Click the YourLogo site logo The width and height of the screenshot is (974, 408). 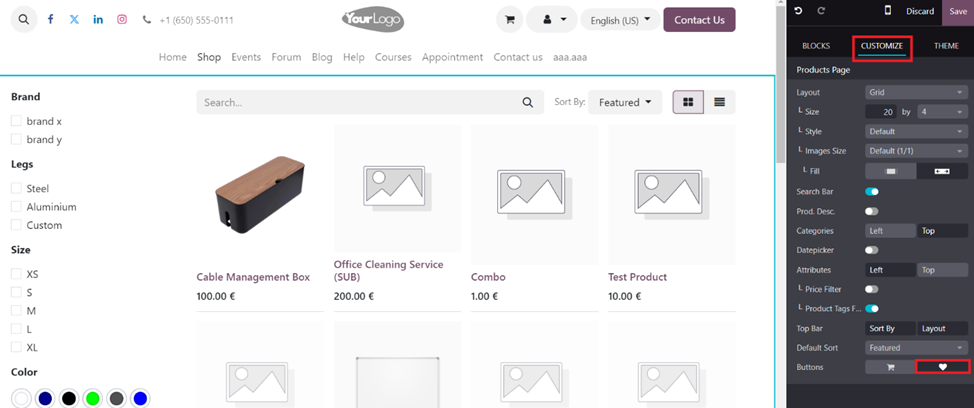373,19
